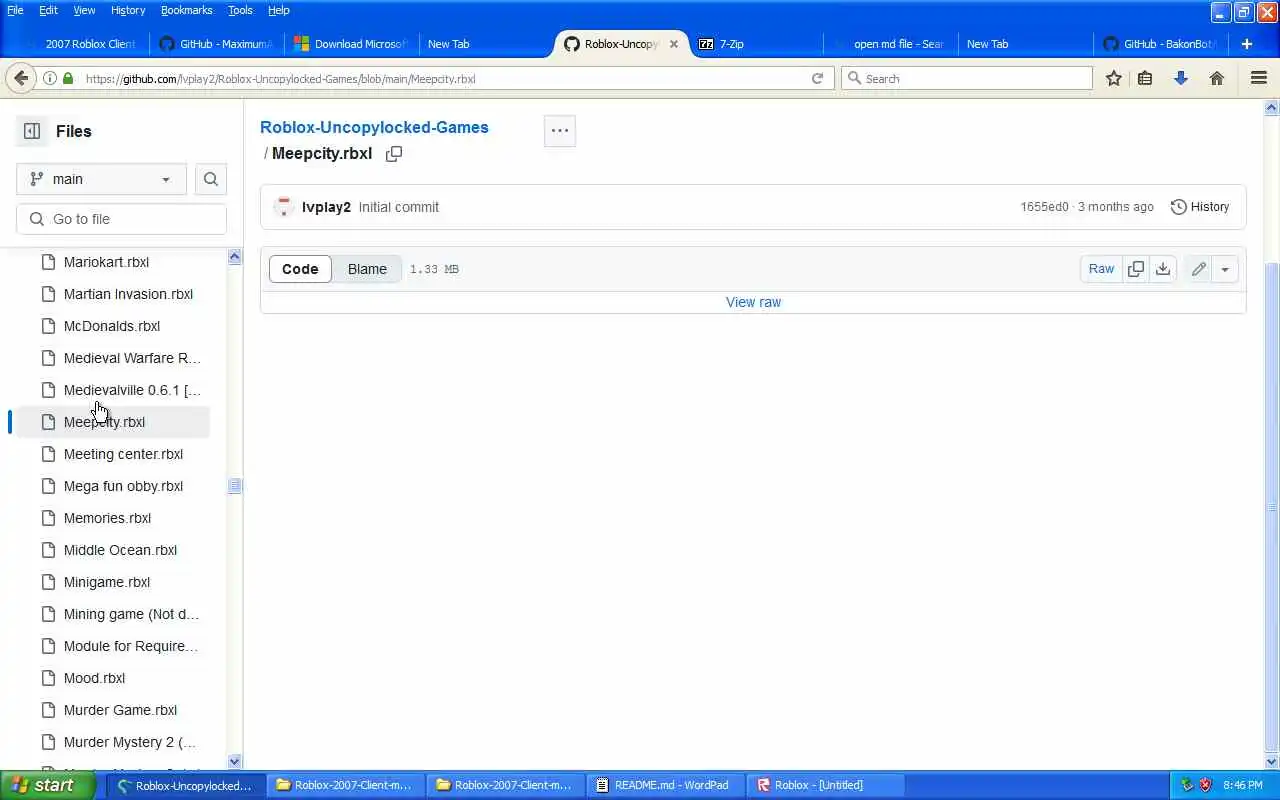This screenshot has height=800, width=1280.
Task: Click the browser Back button
Action: coord(21,78)
